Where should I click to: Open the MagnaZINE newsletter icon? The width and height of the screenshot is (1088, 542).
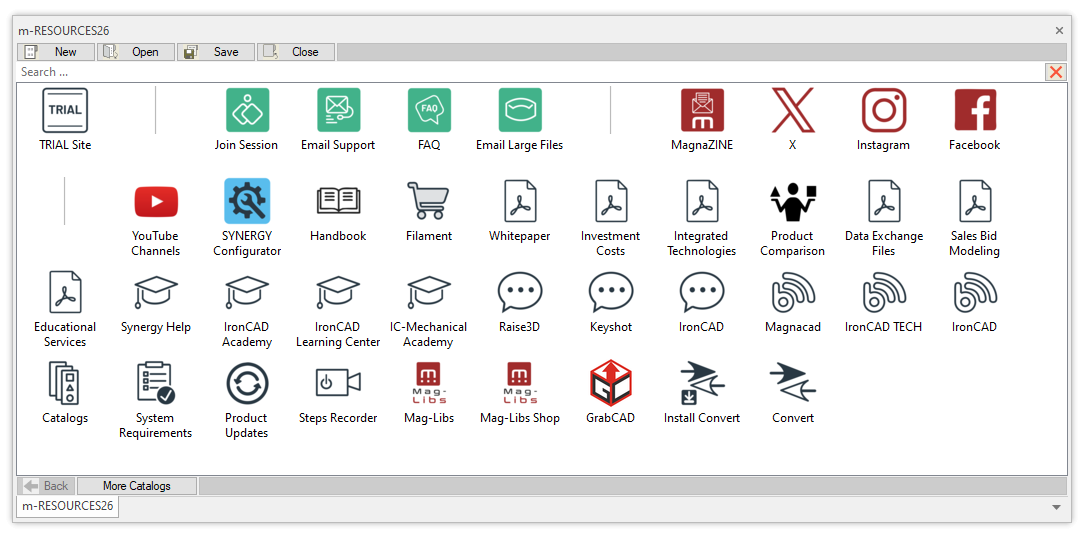point(702,111)
